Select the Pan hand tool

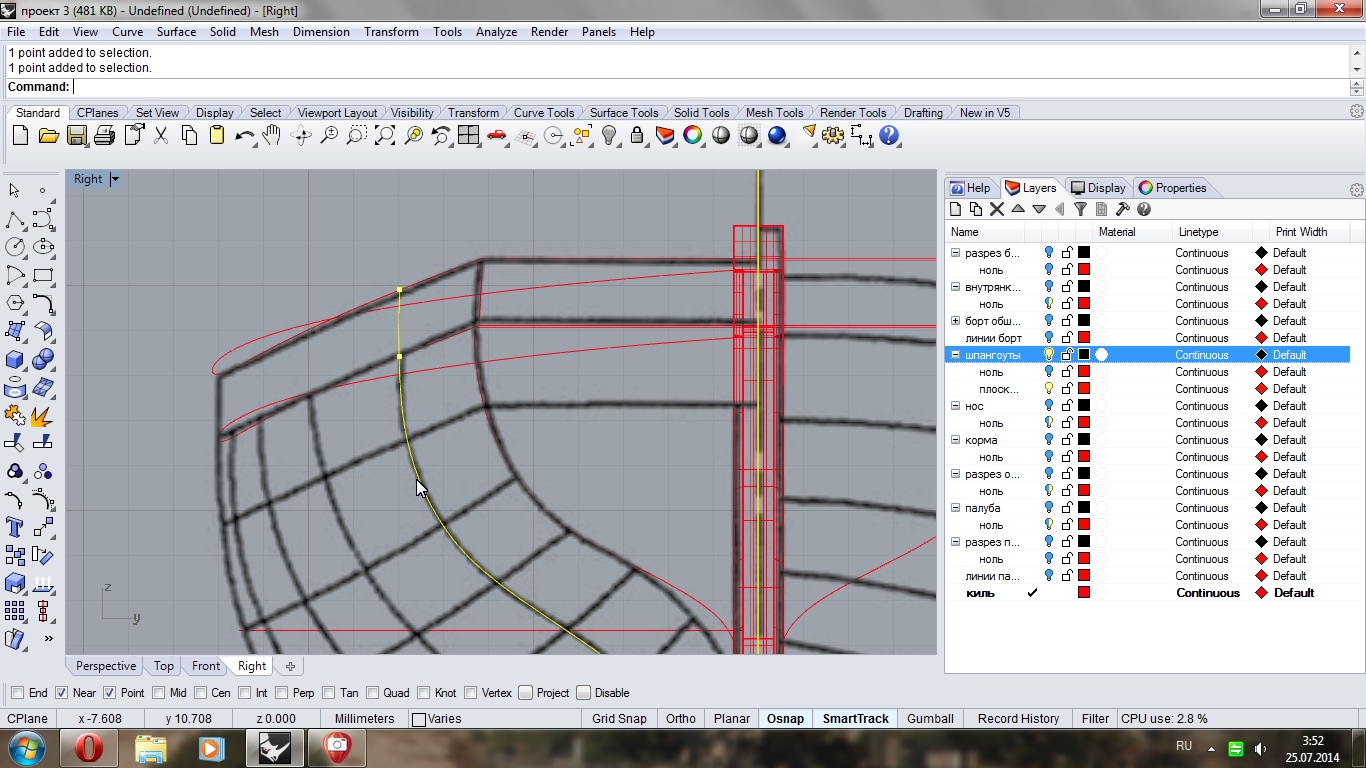click(x=272, y=136)
